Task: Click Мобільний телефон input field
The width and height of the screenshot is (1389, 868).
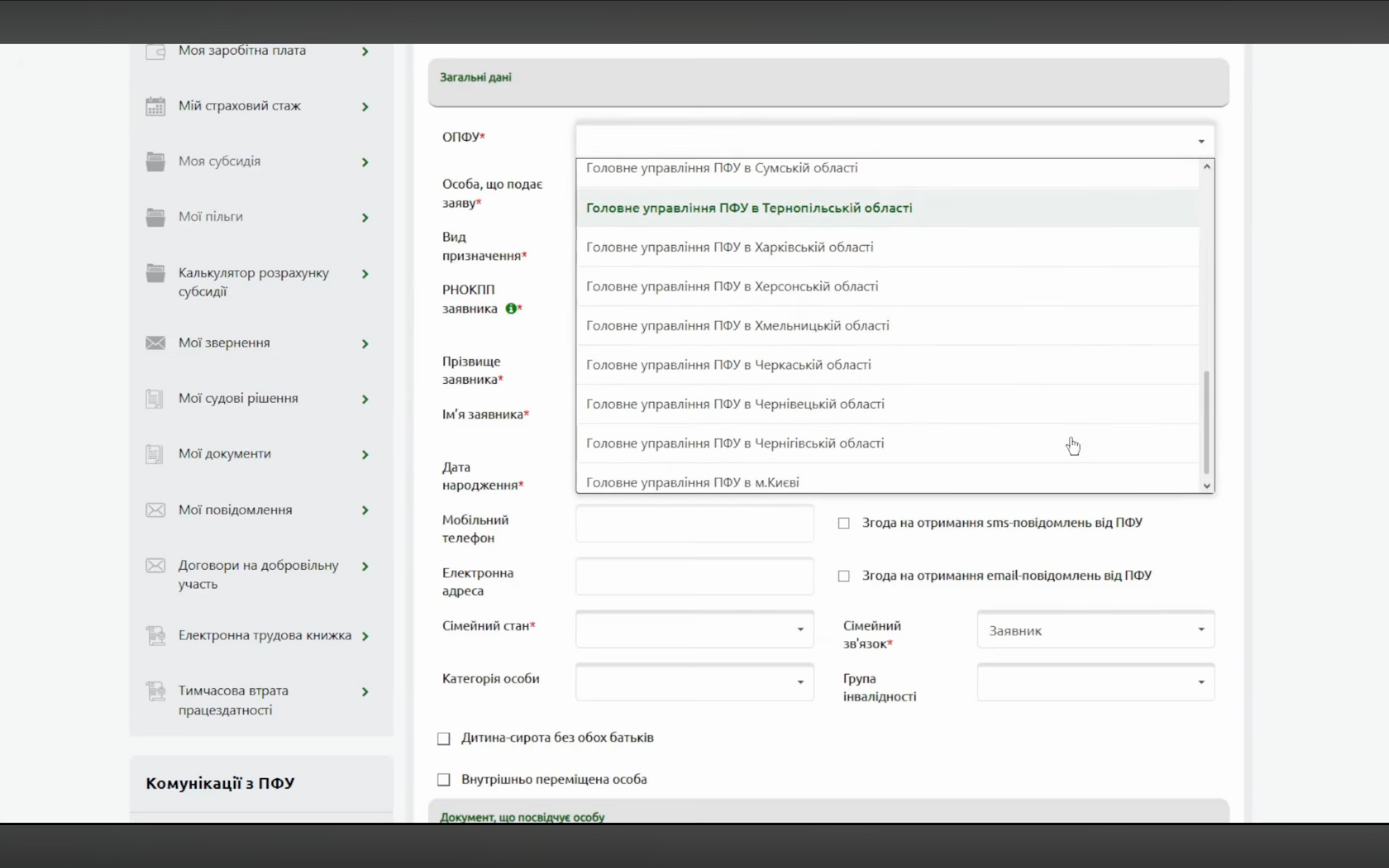Action: coord(694,524)
